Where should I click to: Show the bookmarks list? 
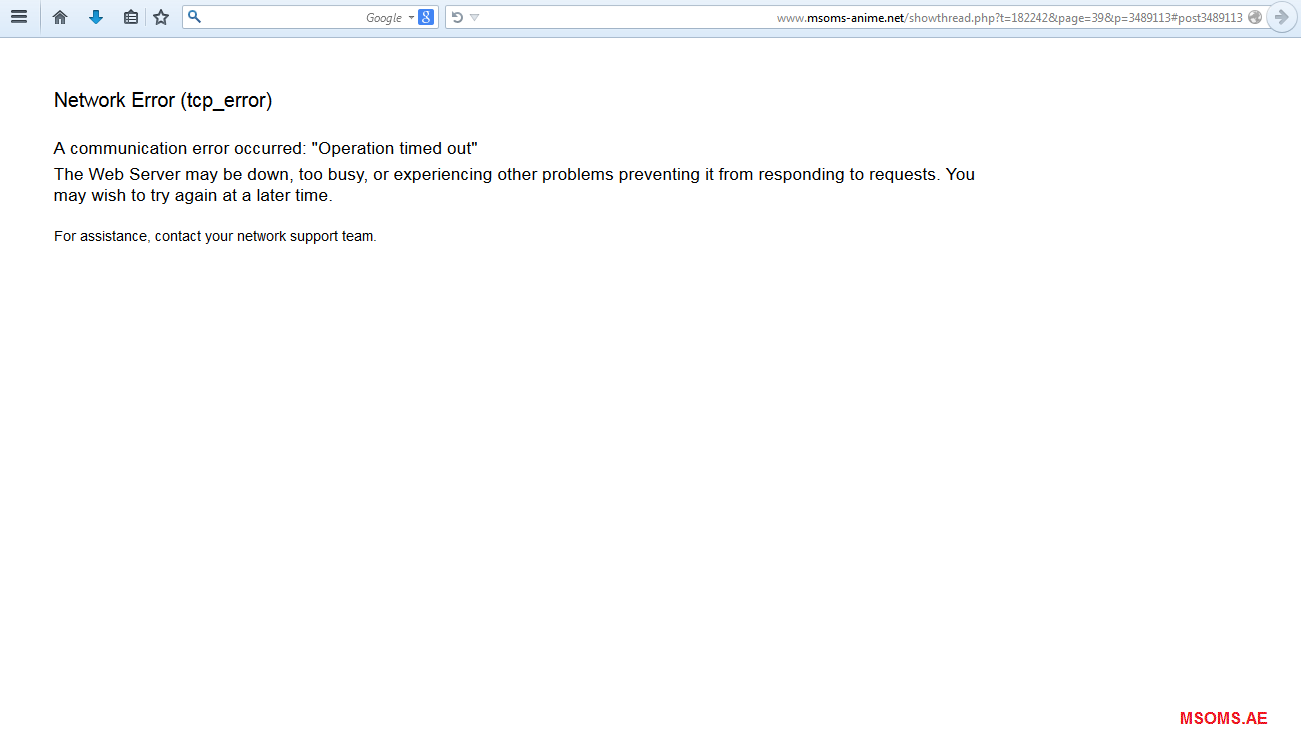tap(131, 17)
